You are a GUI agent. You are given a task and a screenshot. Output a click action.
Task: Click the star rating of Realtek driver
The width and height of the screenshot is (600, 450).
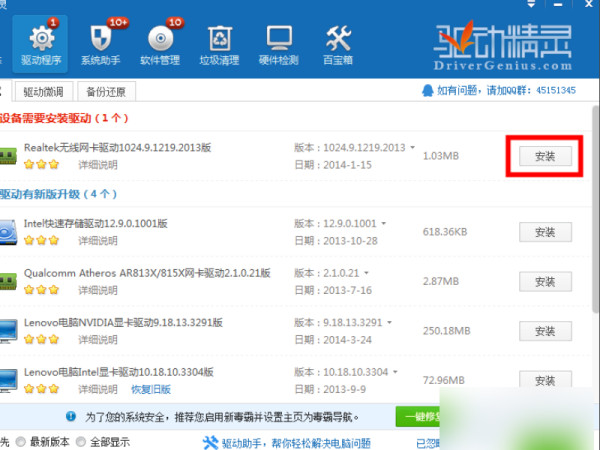(x=41, y=165)
